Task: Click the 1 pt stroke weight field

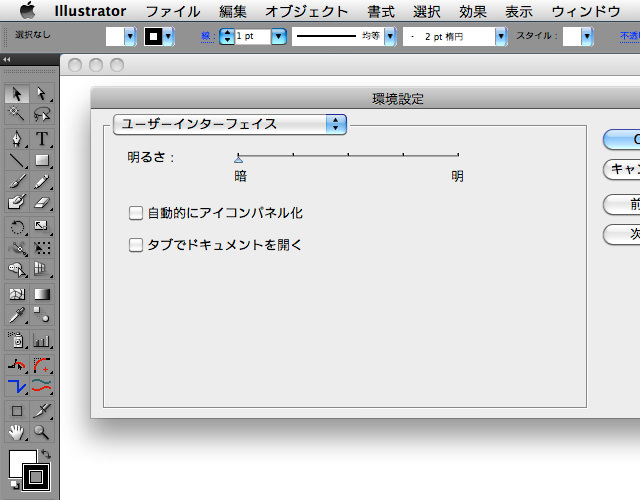Action: click(253, 36)
